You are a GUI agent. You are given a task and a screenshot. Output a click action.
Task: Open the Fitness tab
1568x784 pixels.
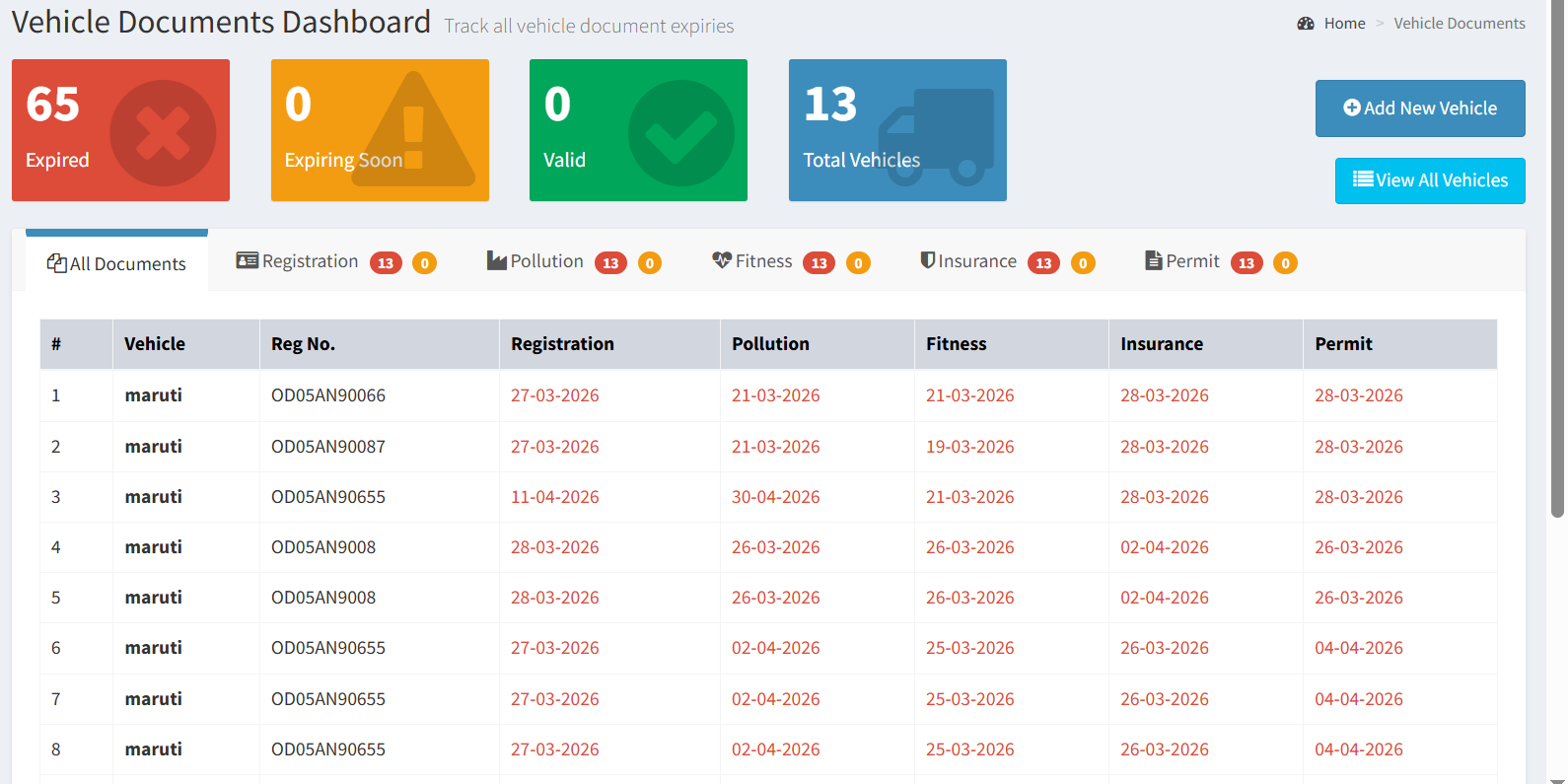791,261
